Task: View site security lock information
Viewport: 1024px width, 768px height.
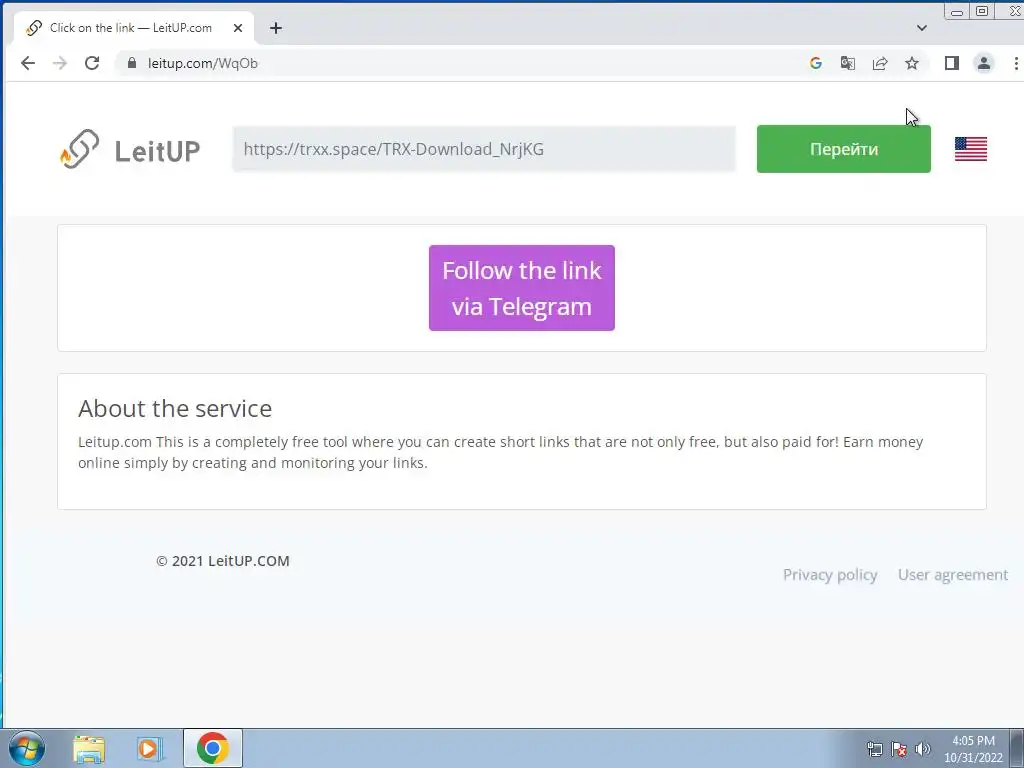Action: pos(132,63)
